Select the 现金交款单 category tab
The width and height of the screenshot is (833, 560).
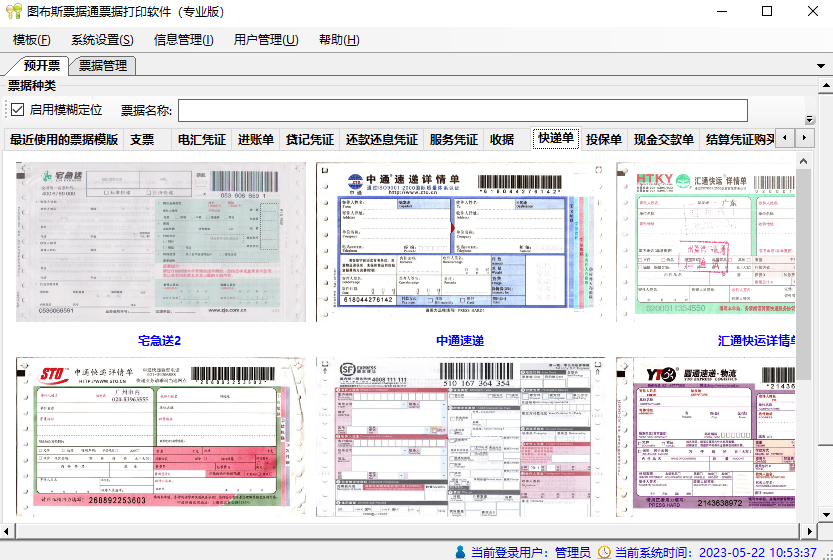[x=664, y=140]
